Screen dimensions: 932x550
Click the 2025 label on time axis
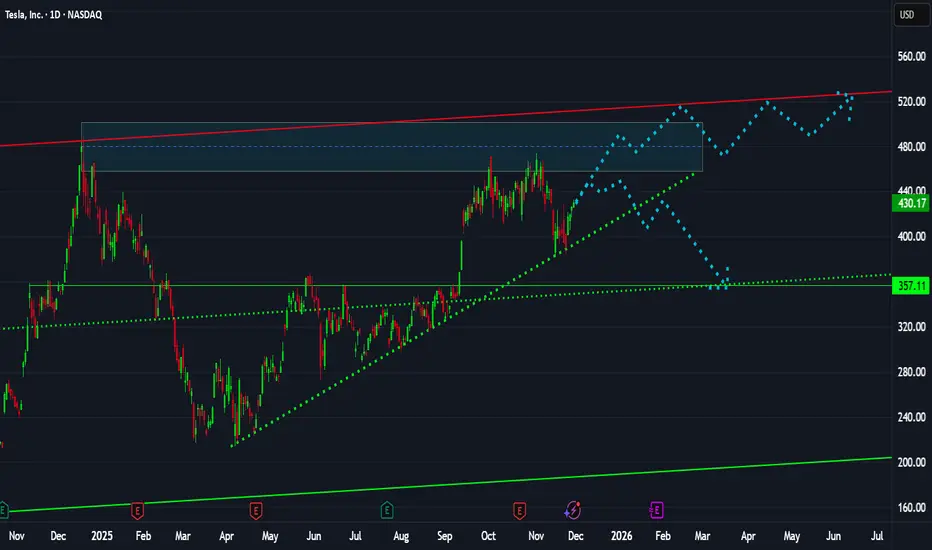(102, 536)
